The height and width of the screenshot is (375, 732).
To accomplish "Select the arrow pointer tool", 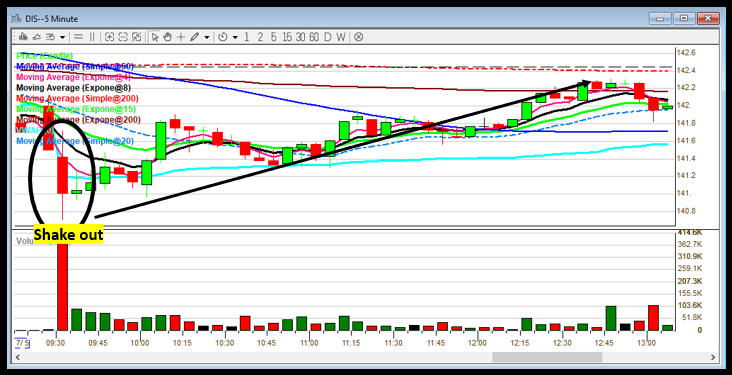I will (x=155, y=37).
